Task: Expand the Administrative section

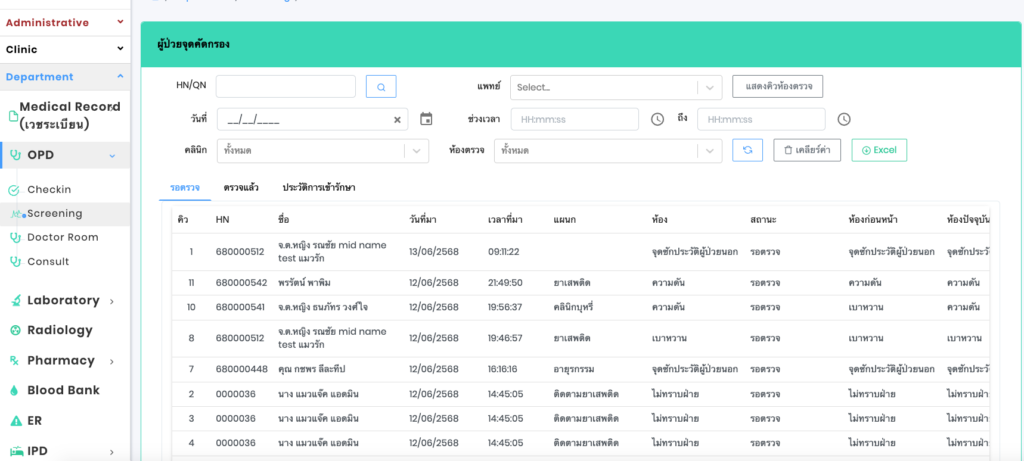Action: click(x=120, y=21)
